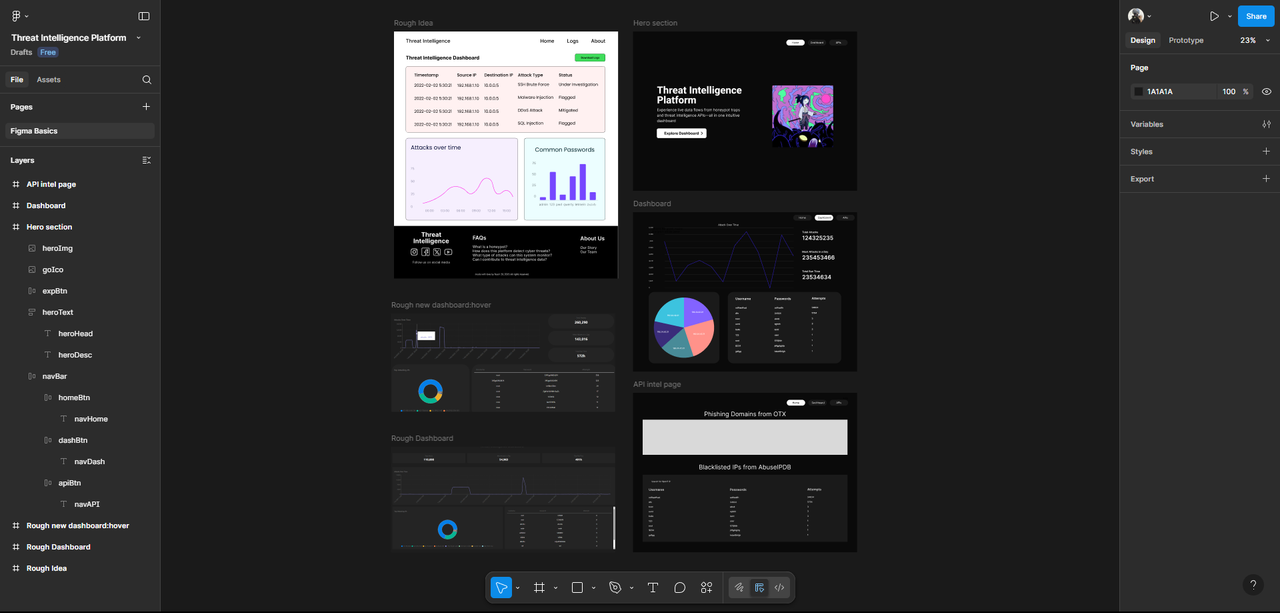Collapse all layers icon in Layers header
Viewport: 1280px width, 613px height.
pyautogui.click(x=147, y=160)
